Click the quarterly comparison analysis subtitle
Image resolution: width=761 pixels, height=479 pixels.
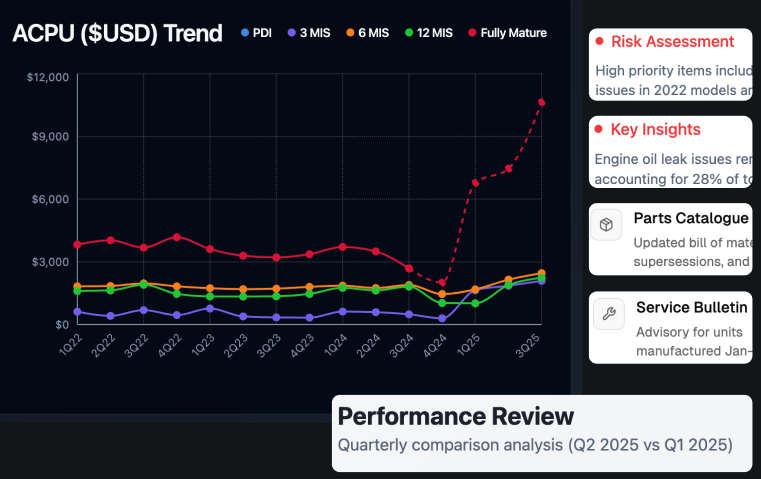[x=535, y=444]
